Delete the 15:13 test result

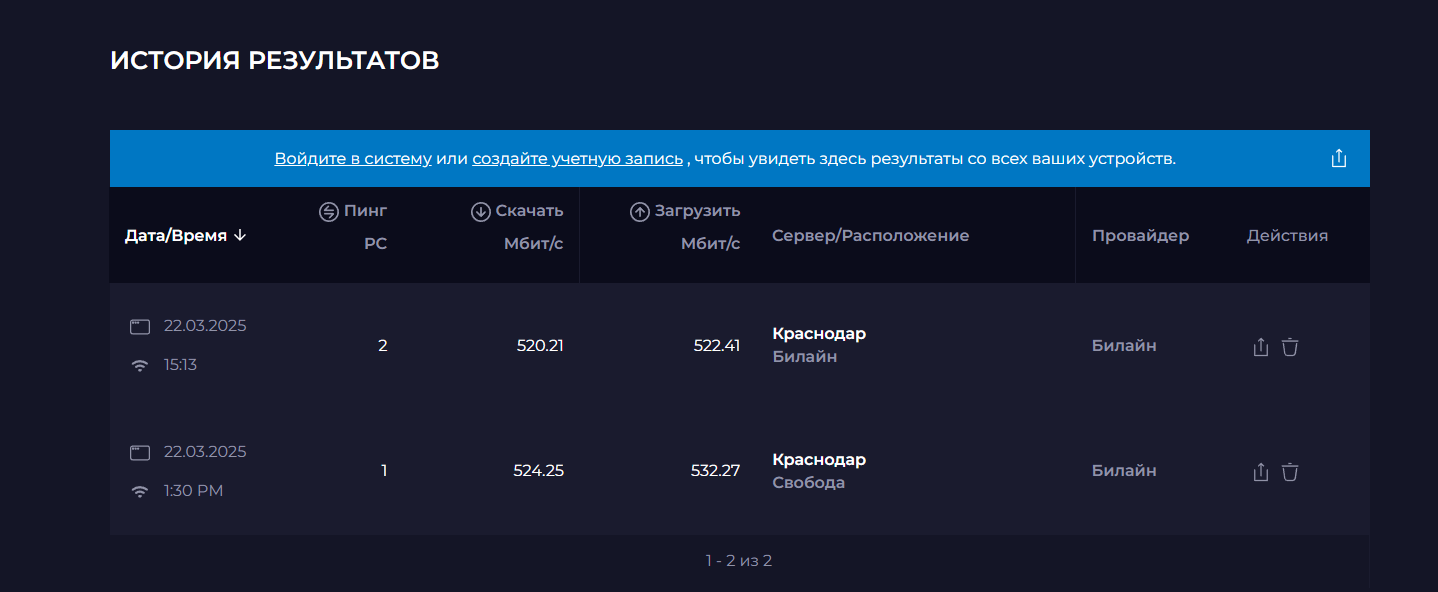1290,347
